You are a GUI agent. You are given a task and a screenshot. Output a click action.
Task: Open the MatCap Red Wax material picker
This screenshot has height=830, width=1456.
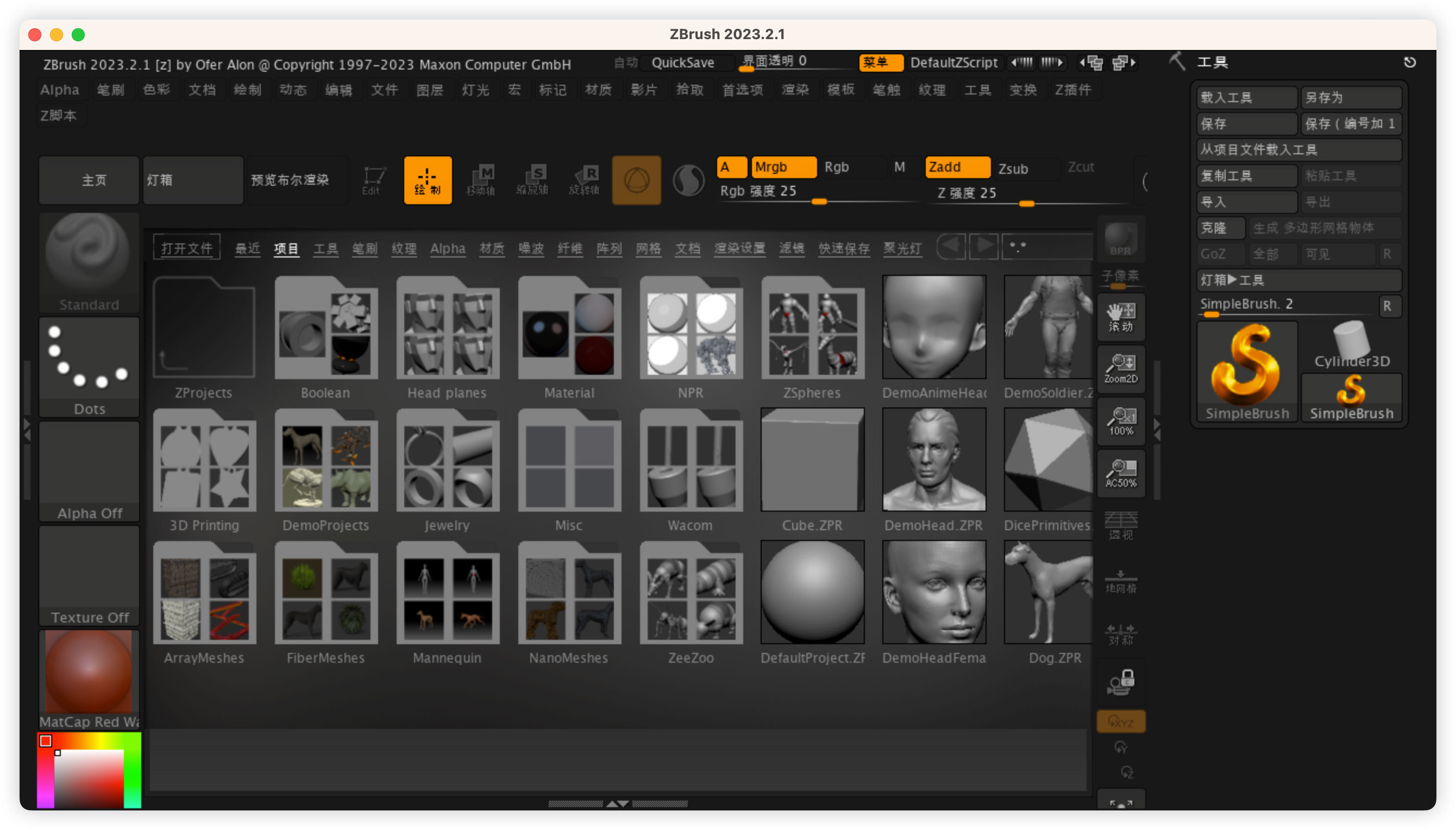pyautogui.click(x=89, y=680)
